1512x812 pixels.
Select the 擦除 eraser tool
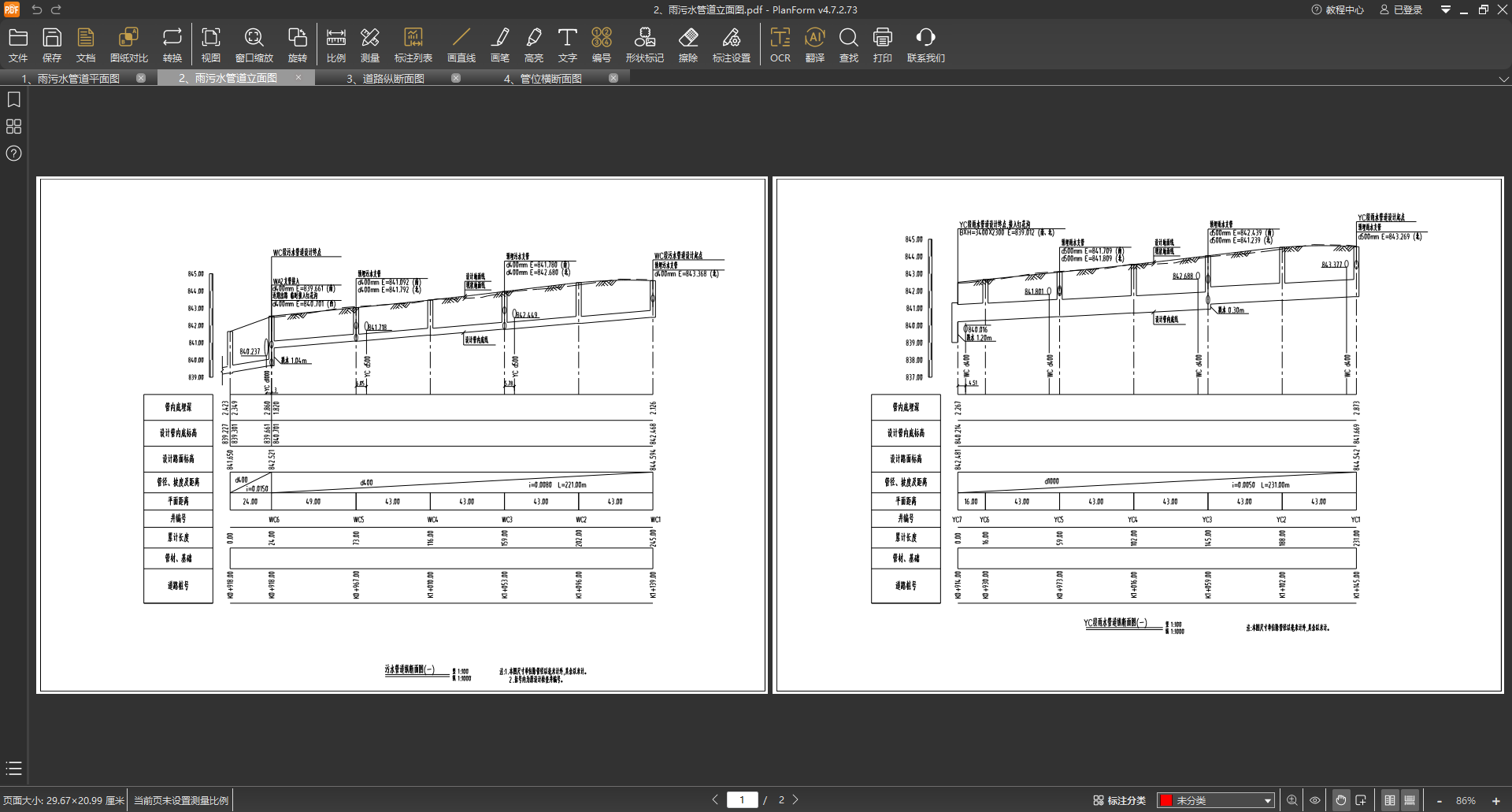(688, 44)
